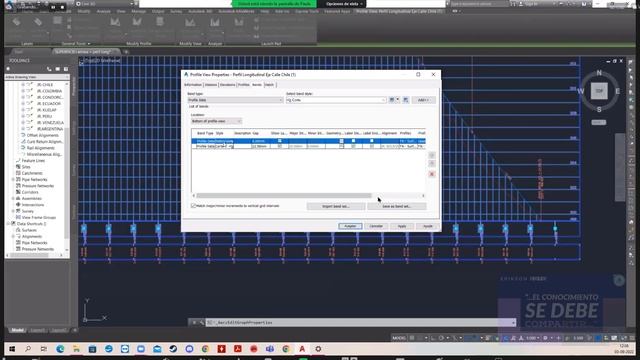The height and width of the screenshot is (360, 640).
Task: Switch to AutoCAD taskbar icon
Action: [302, 349]
